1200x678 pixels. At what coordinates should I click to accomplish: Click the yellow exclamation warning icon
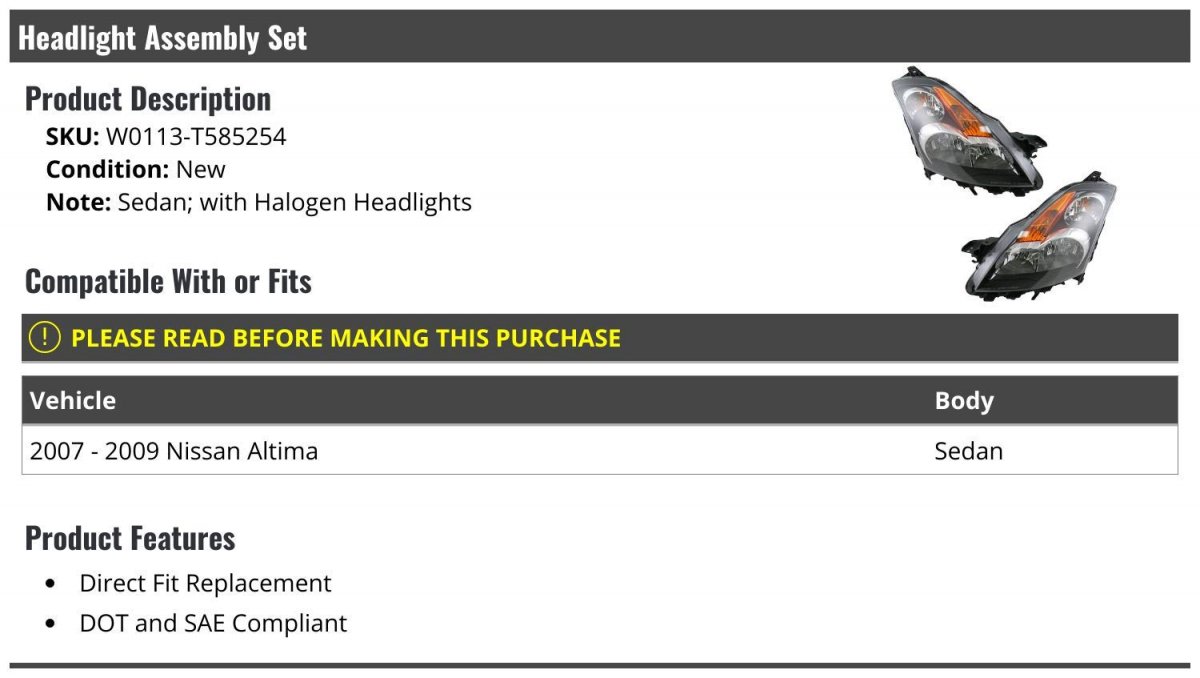click(x=45, y=338)
